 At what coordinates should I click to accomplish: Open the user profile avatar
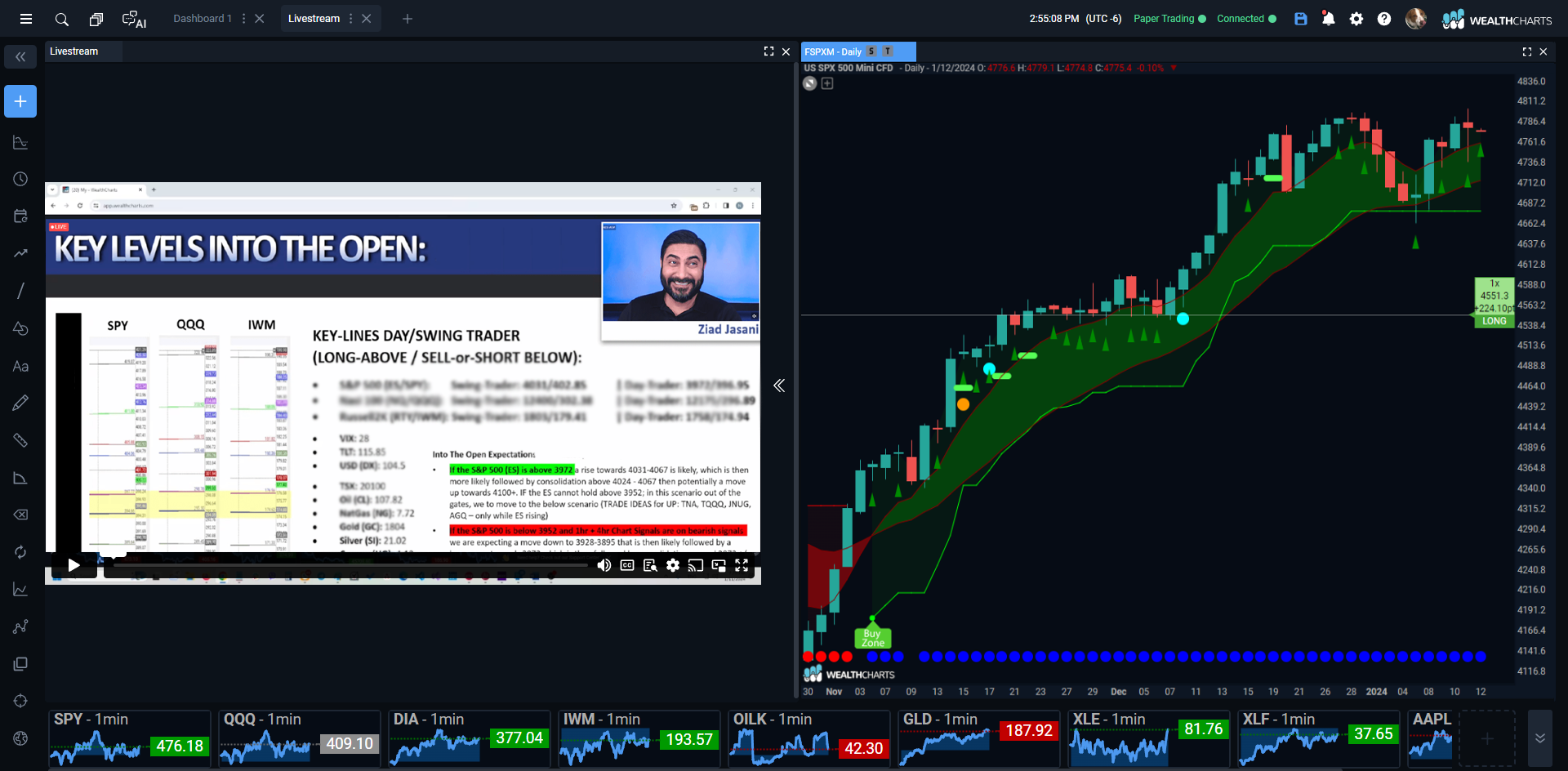click(1416, 19)
